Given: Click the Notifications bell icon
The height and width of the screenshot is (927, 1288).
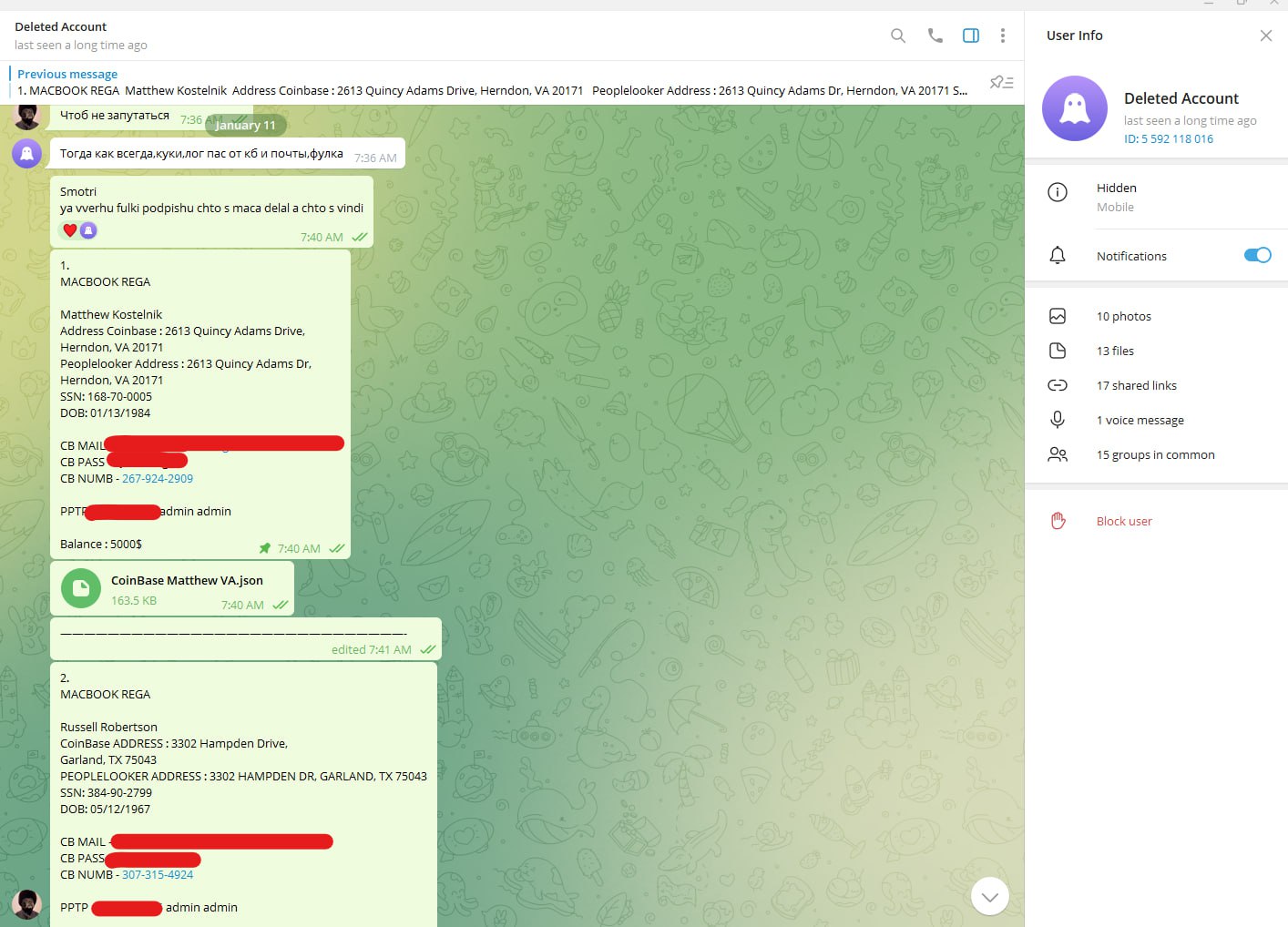Looking at the screenshot, I should [x=1058, y=256].
